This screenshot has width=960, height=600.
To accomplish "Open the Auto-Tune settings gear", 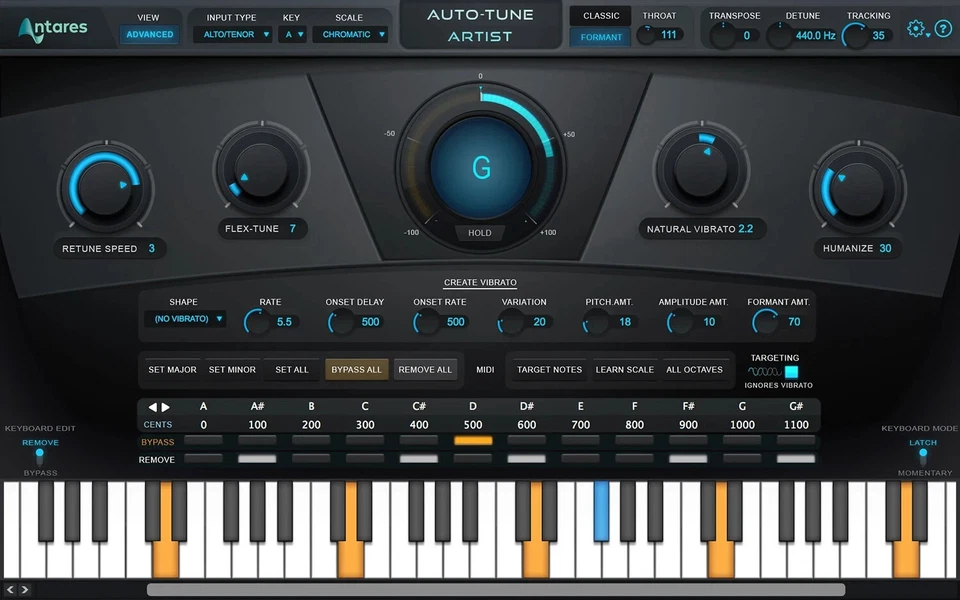I will (916, 29).
